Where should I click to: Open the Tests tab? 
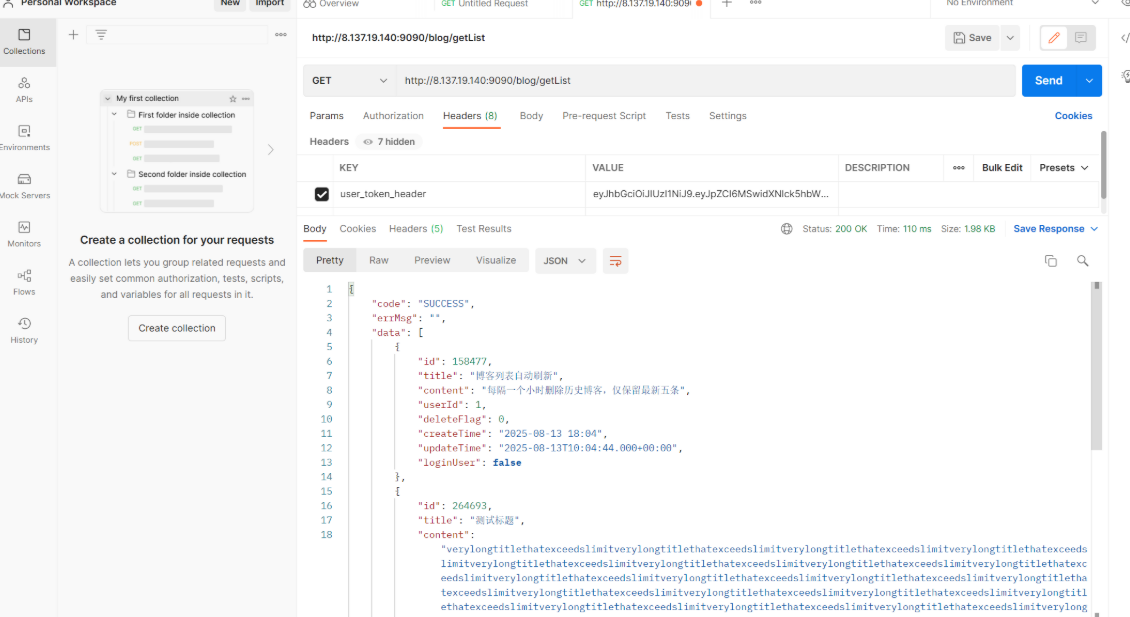pyautogui.click(x=677, y=116)
